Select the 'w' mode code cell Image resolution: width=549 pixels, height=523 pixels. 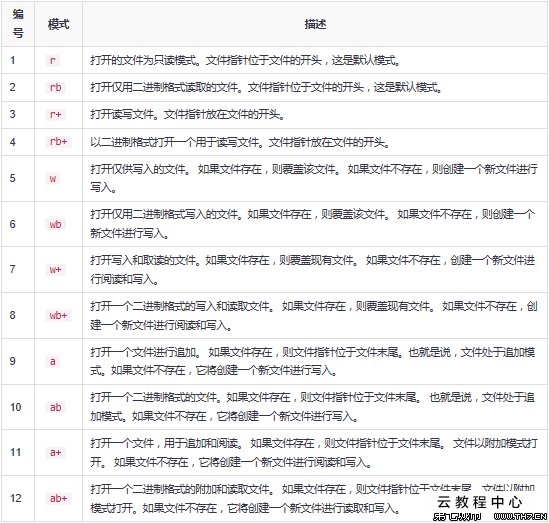[53, 179]
